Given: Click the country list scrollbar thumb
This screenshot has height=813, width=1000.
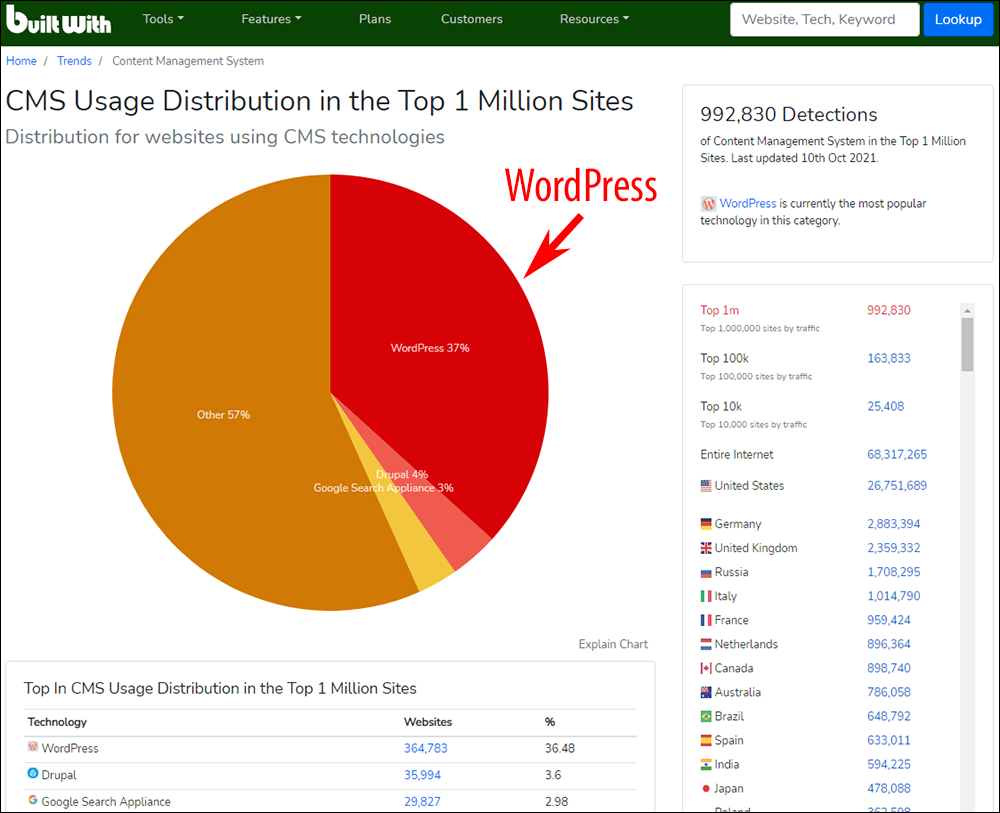Looking at the screenshot, I should point(967,344).
